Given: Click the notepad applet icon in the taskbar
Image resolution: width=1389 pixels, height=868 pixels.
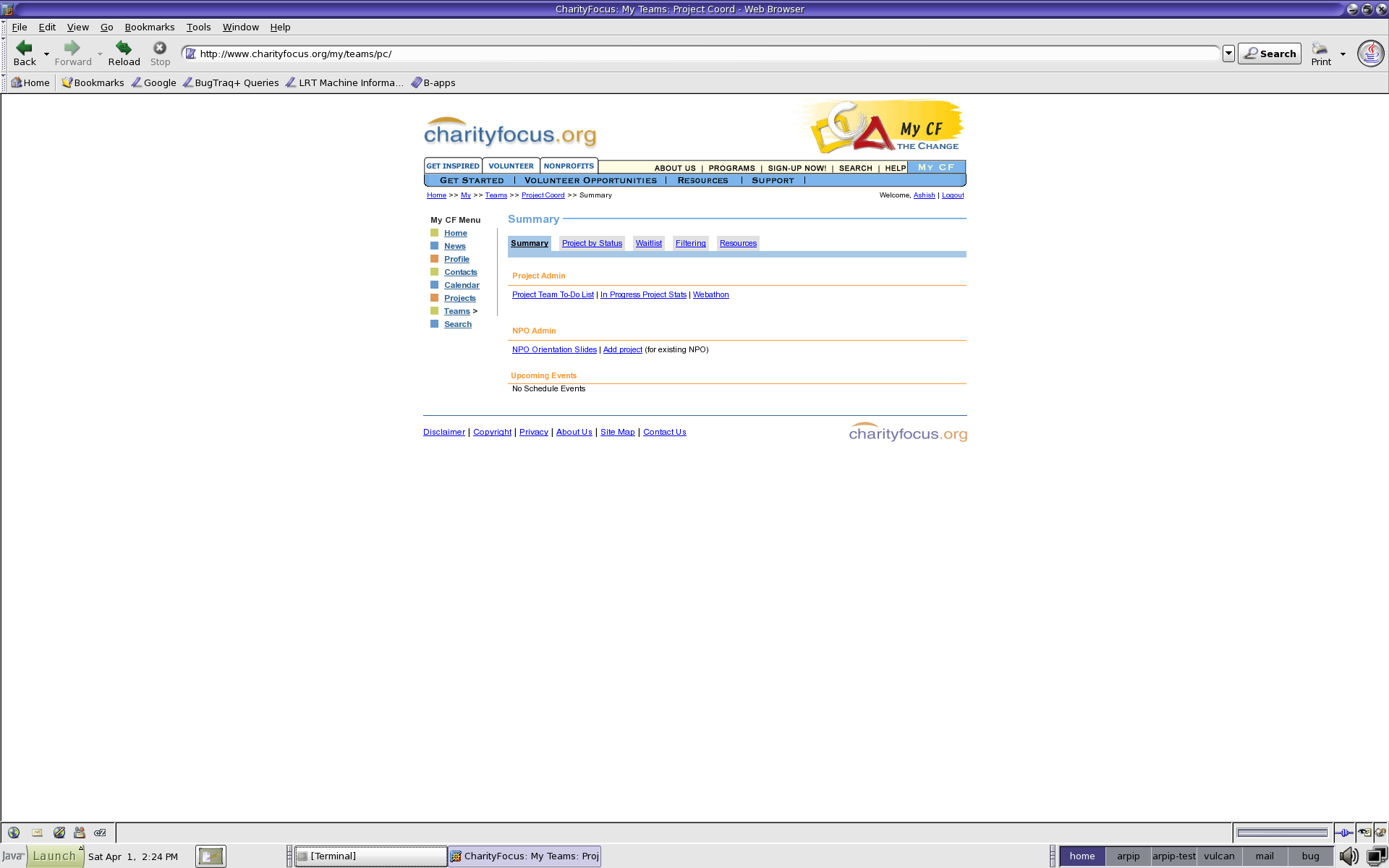Looking at the screenshot, I should pos(211,856).
